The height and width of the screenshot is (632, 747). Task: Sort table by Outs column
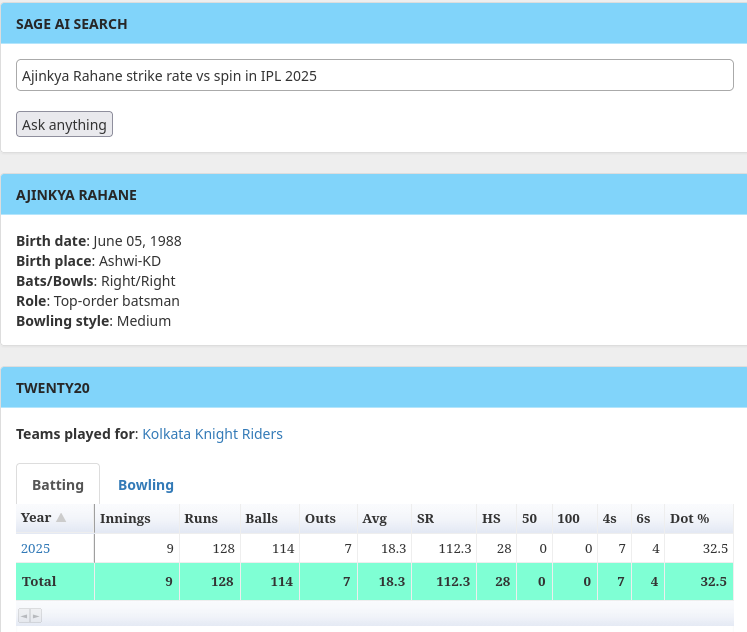coord(328,518)
